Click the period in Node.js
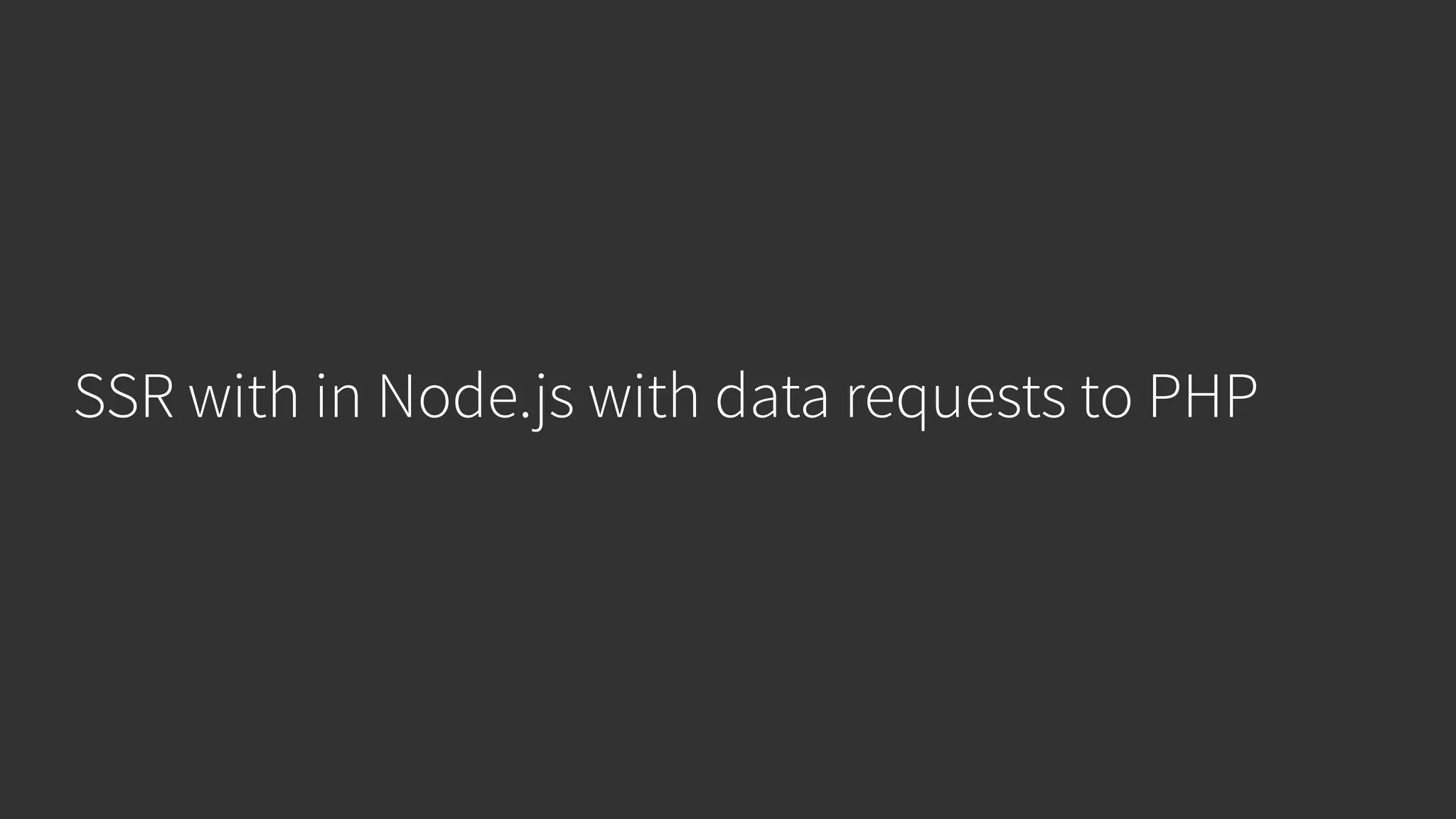The height and width of the screenshot is (819, 1456). tap(526, 414)
